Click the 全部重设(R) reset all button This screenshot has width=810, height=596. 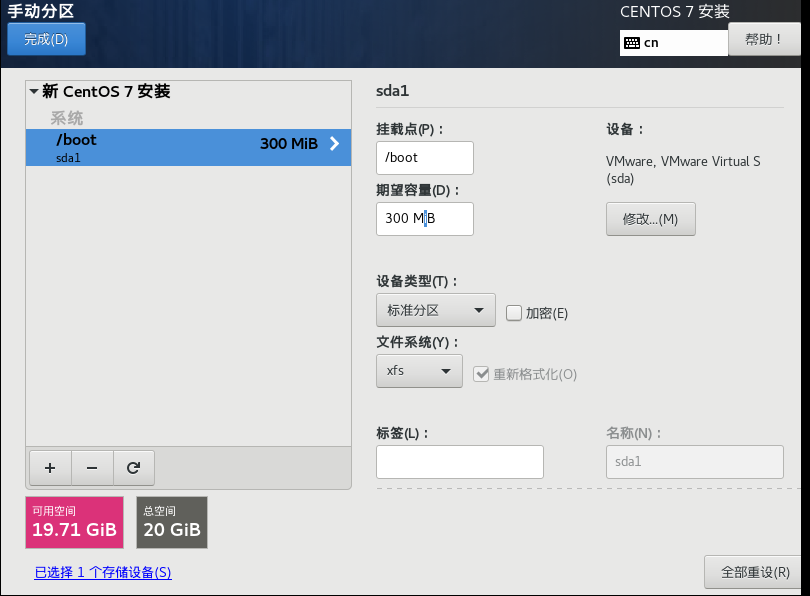(x=755, y=572)
